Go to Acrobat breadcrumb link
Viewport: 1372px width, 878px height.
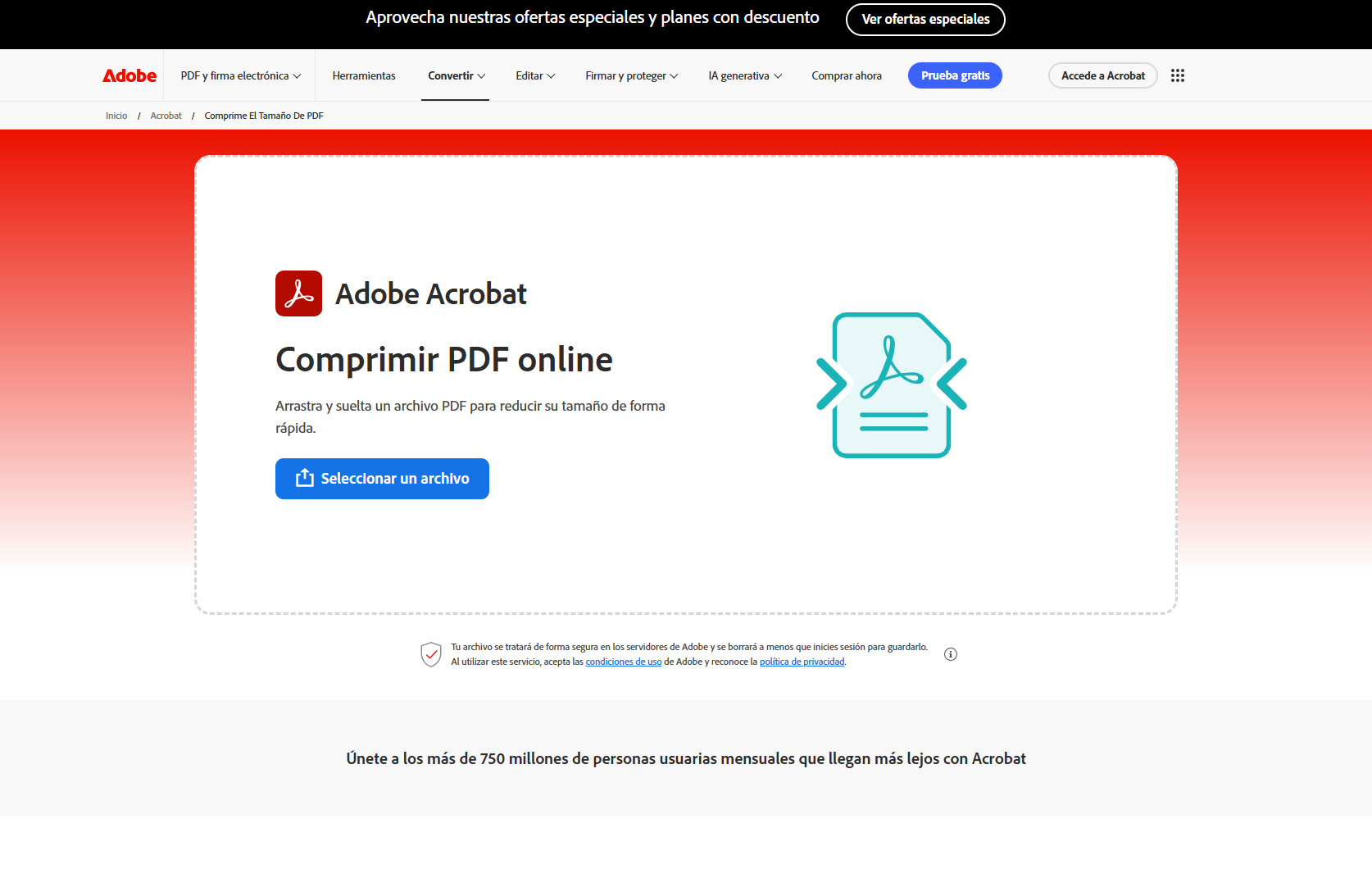click(x=166, y=116)
